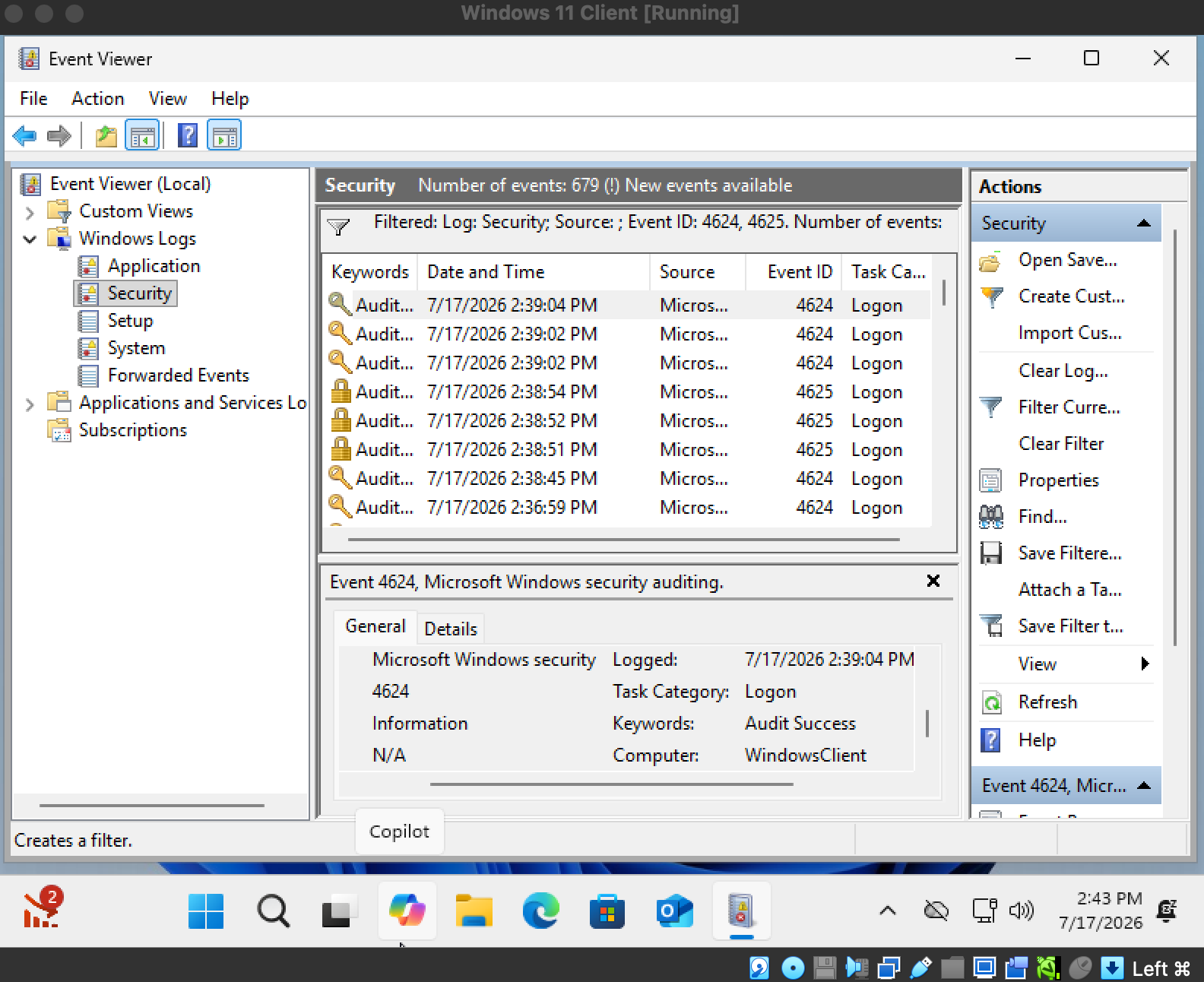Toggle the Show/Hide Action Pane icon
Image resolution: width=1204 pixels, height=982 pixels.
[x=224, y=136]
